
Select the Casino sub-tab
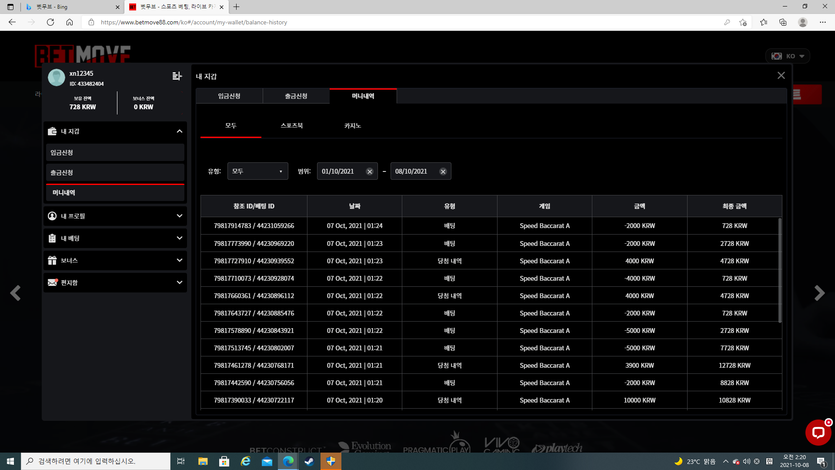(x=353, y=126)
